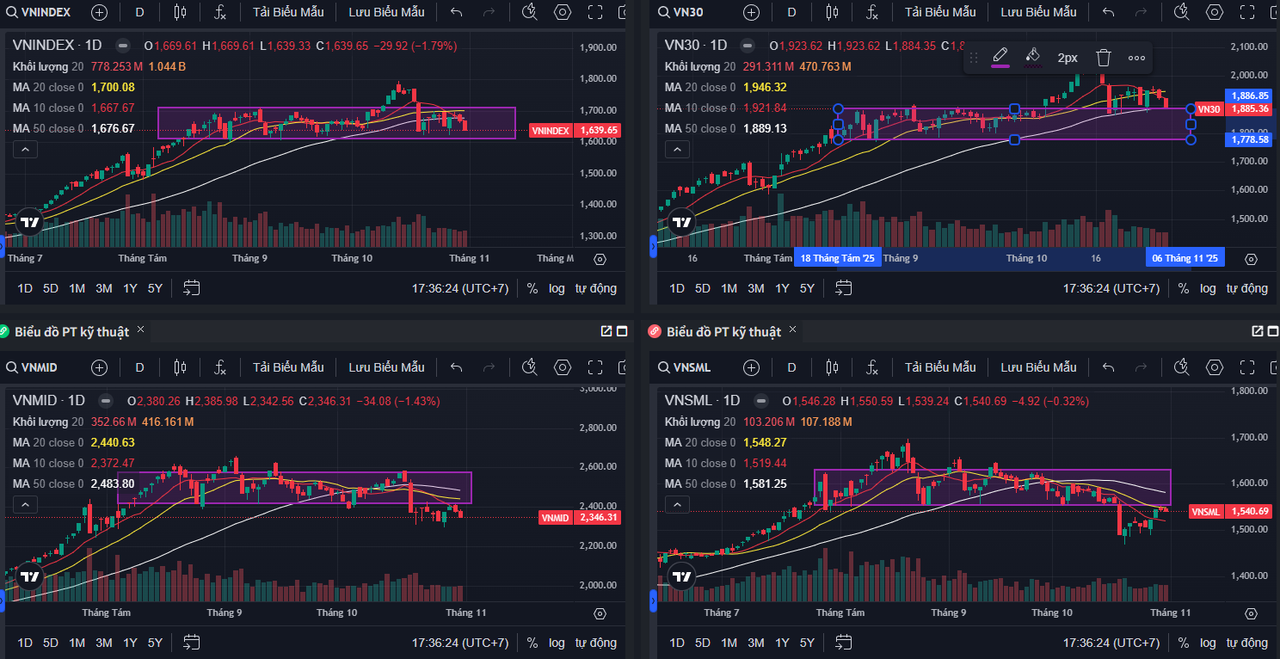Viewport: 1280px width, 659px height.
Task: Toggle percent scale in the VNSML panel
Action: tap(1183, 643)
